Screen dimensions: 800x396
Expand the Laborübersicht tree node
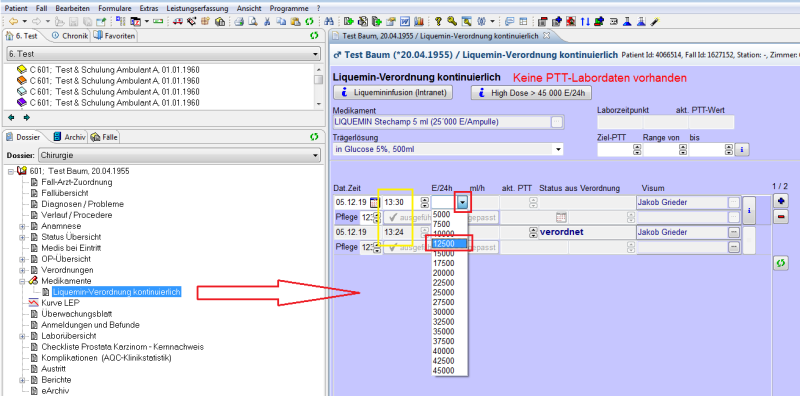22,336
